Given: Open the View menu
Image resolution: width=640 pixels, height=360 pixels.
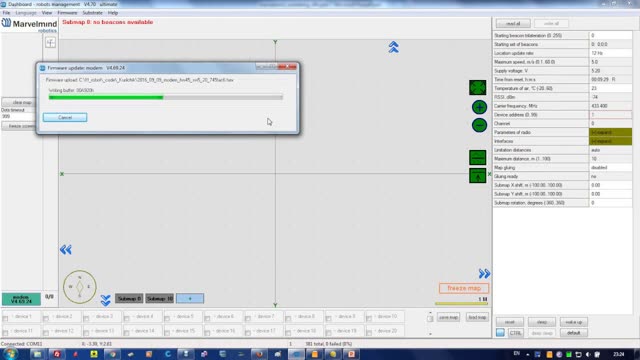Looking at the screenshot, I should pyautogui.click(x=47, y=13).
